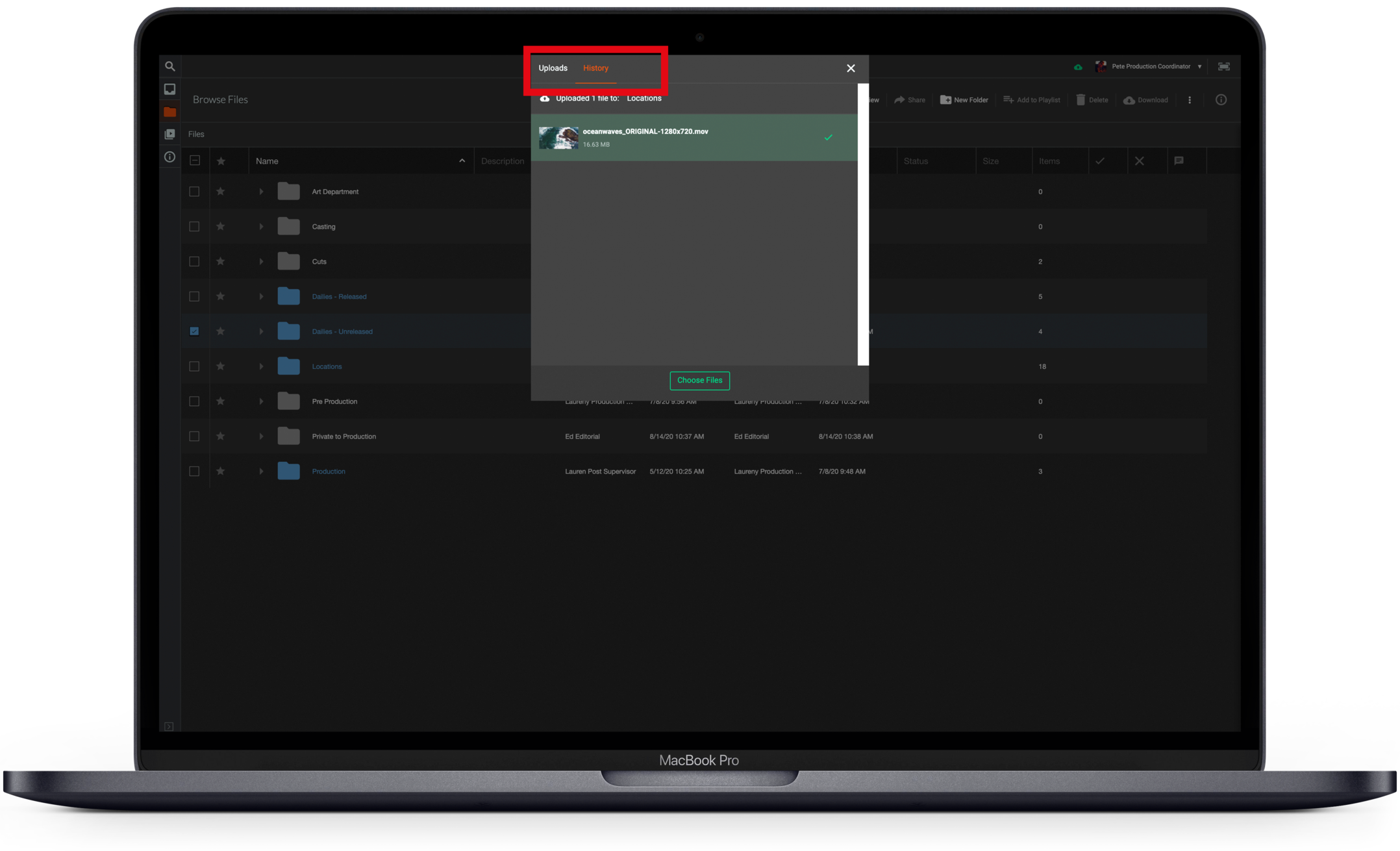The image size is (1400, 851).
Task: Toggle the select-all header checkbox
Action: (195, 160)
